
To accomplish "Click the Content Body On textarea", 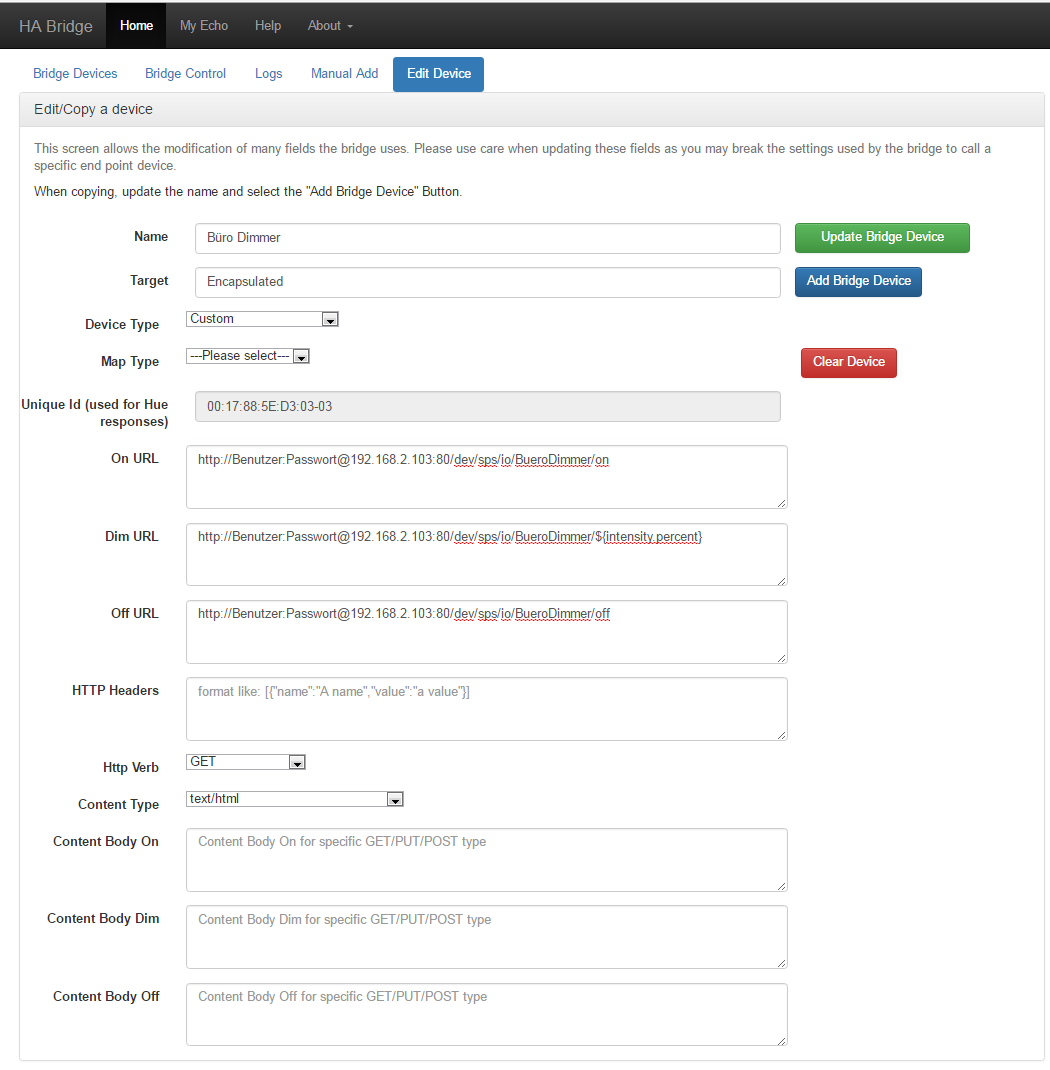I will point(486,860).
